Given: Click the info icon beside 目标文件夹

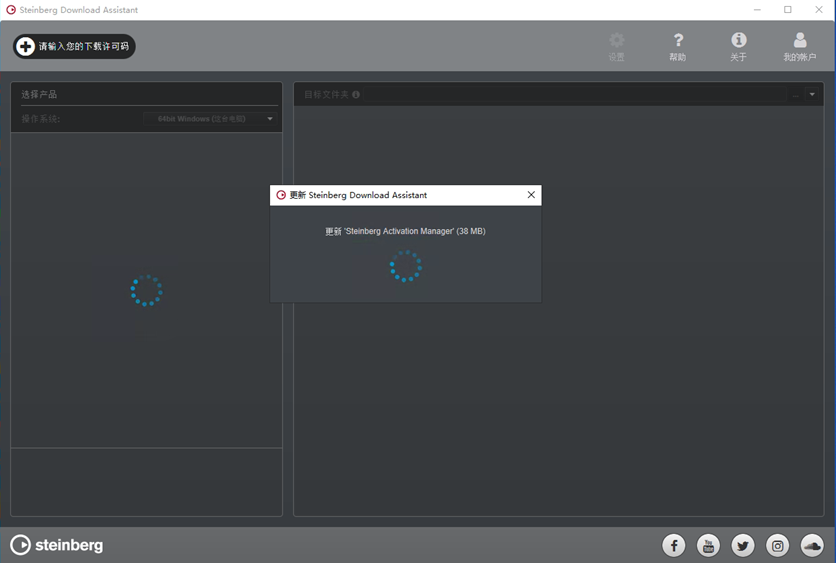Looking at the screenshot, I should 356,95.
